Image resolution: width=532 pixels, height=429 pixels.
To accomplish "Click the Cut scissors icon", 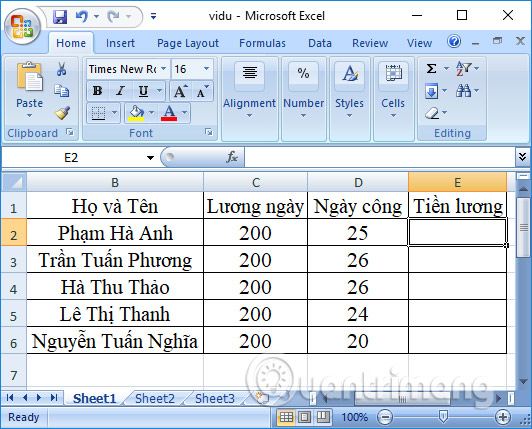I will [61, 69].
